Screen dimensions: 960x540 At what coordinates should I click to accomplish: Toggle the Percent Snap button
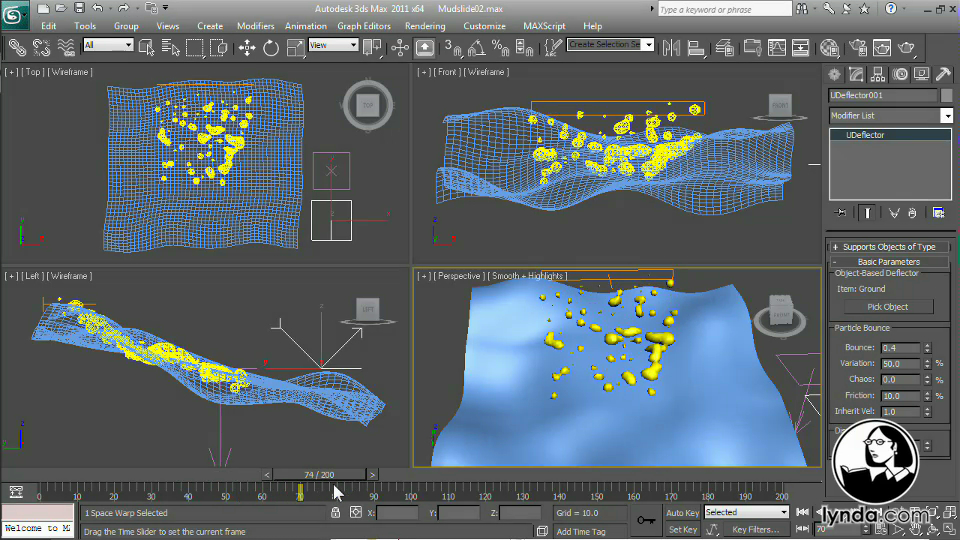coord(501,47)
